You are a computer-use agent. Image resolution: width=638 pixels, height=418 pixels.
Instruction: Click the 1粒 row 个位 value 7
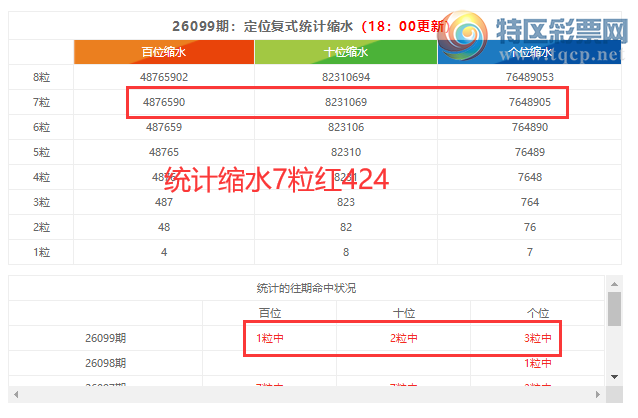(x=530, y=252)
